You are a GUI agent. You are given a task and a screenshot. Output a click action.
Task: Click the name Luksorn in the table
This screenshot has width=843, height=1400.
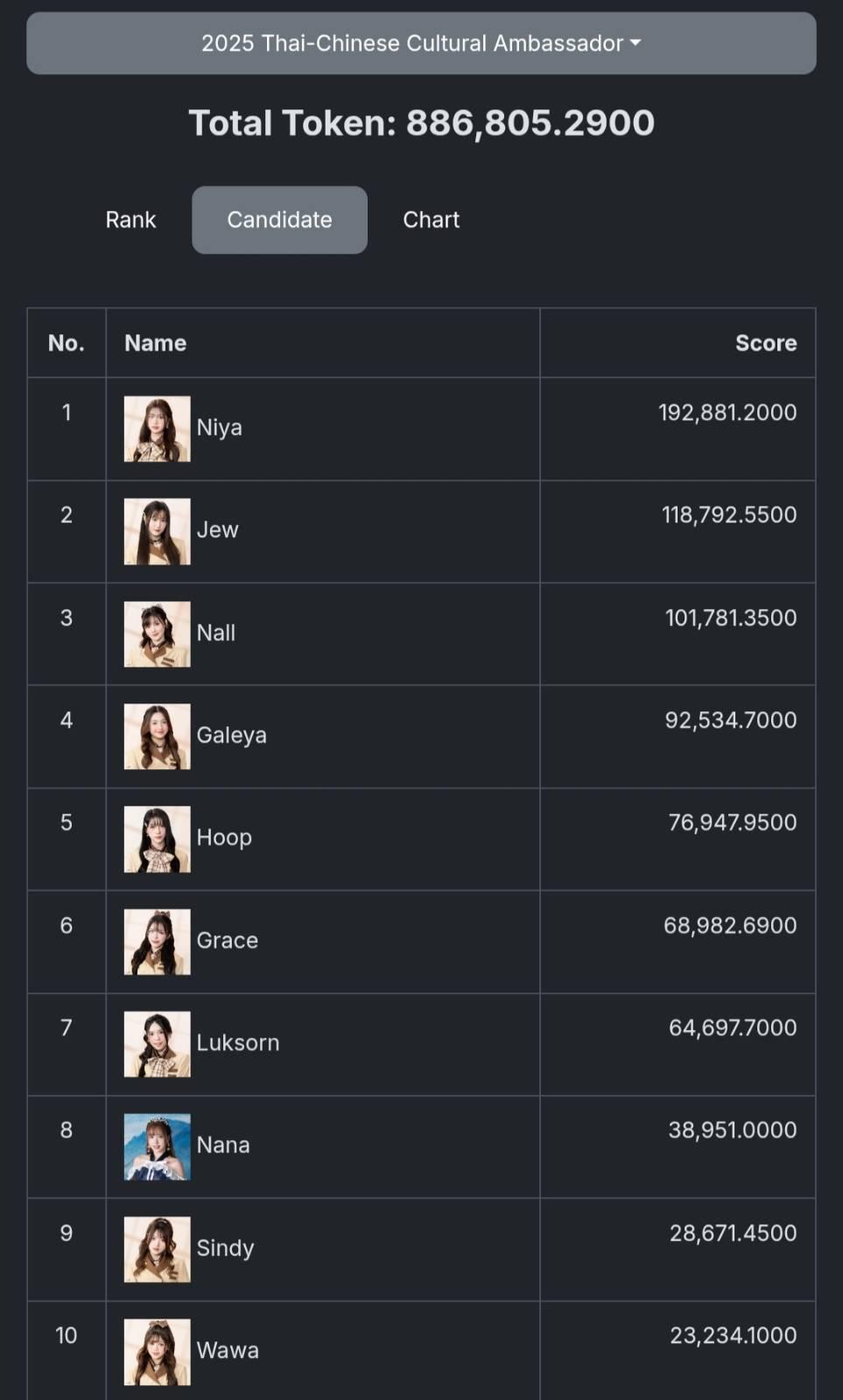click(237, 1043)
